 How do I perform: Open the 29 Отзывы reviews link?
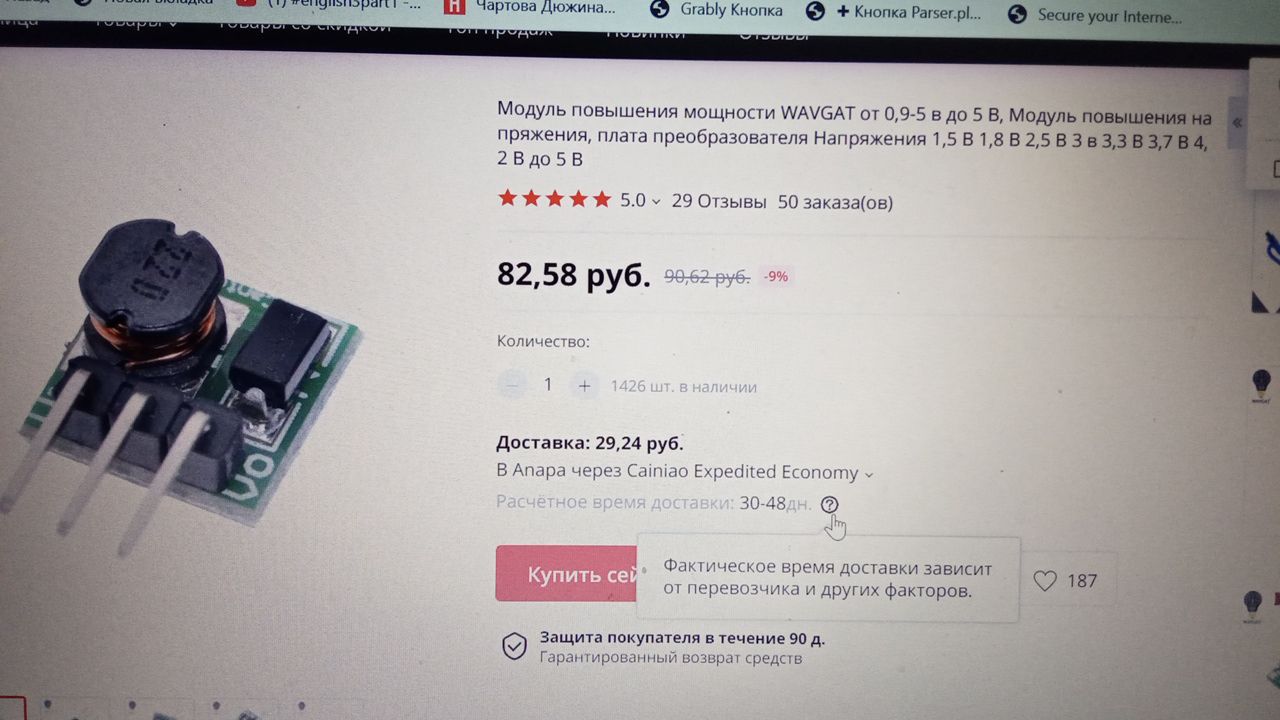pos(719,201)
